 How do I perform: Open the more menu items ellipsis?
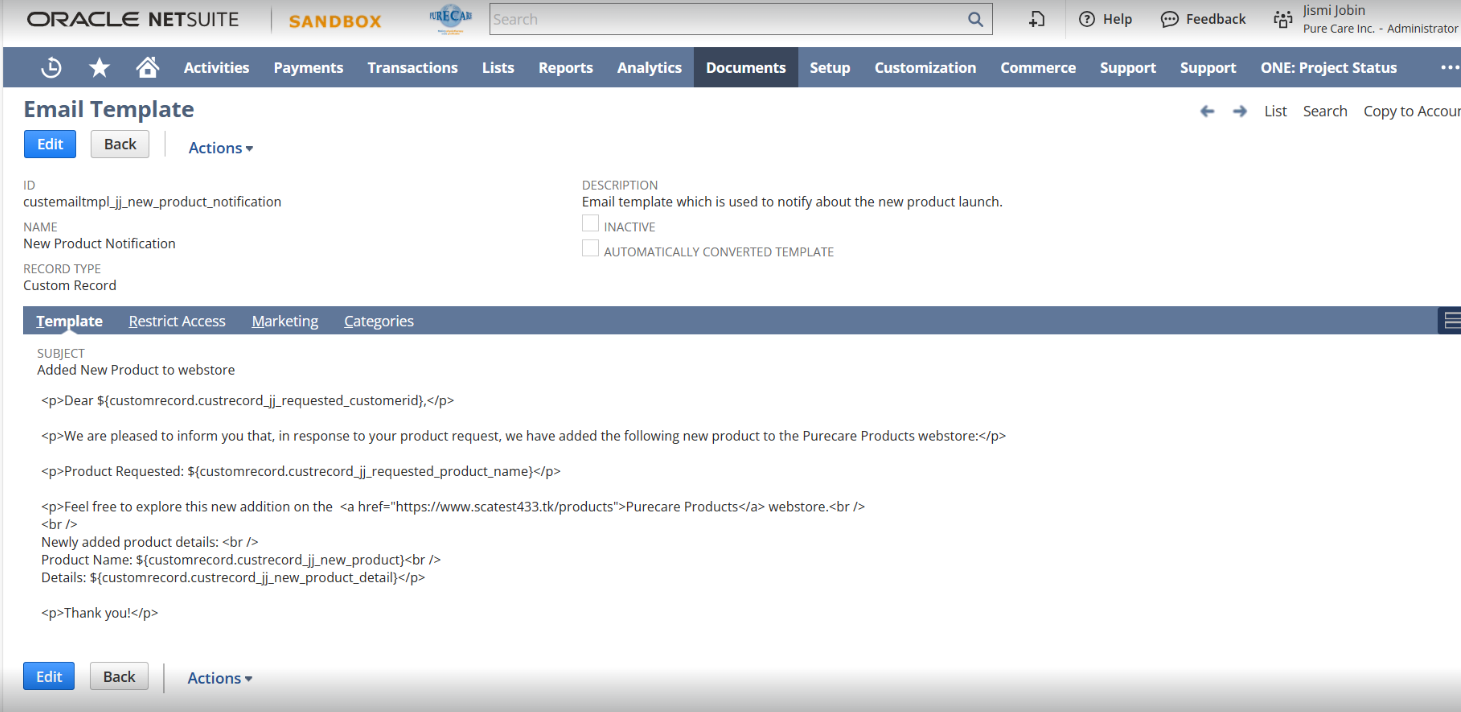click(1449, 68)
